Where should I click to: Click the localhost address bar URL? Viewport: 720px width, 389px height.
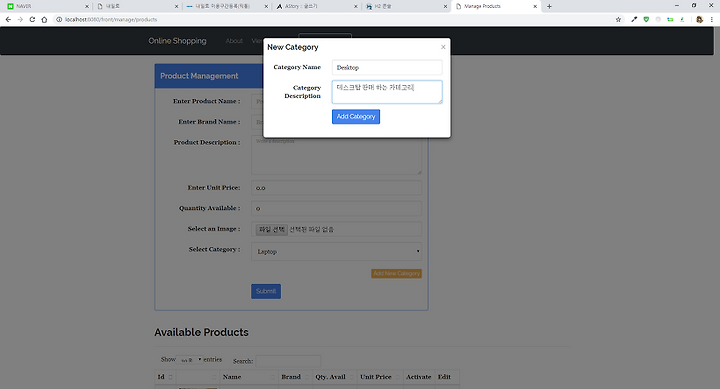point(111,19)
